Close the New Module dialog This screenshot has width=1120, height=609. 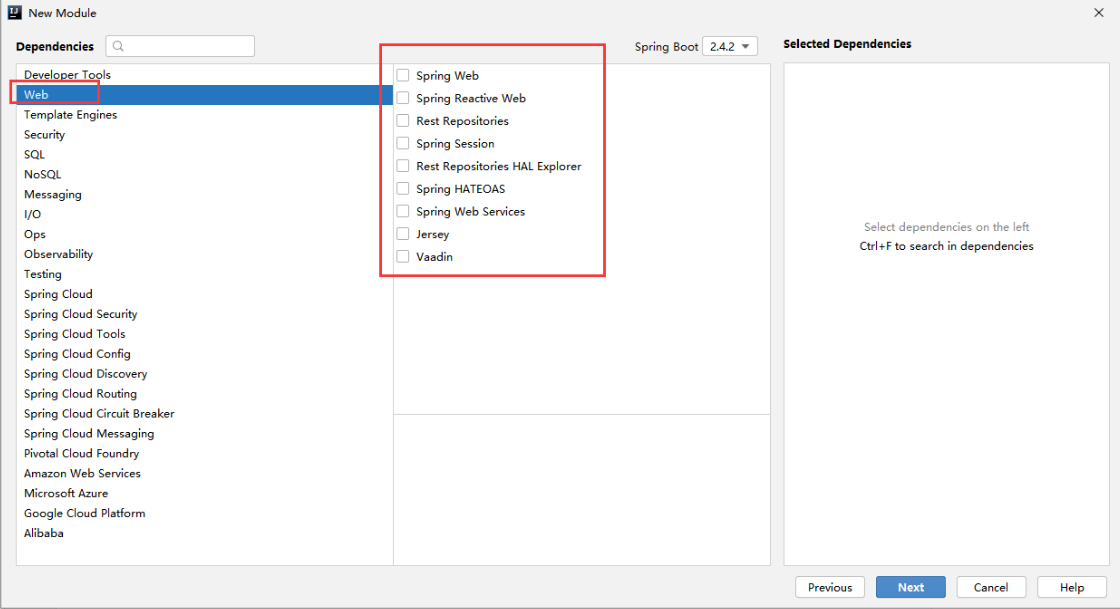point(1099,13)
